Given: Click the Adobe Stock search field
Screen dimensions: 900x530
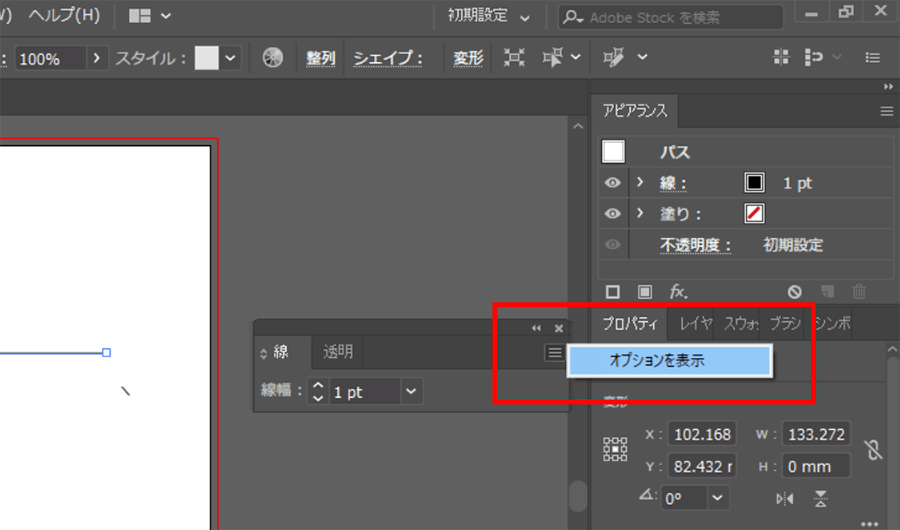Looking at the screenshot, I should [670, 17].
